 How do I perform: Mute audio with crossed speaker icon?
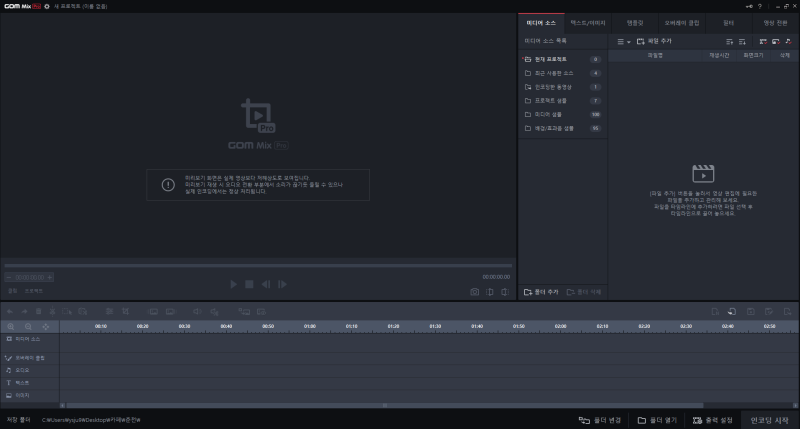pyautogui.click(x=214, y=311)
